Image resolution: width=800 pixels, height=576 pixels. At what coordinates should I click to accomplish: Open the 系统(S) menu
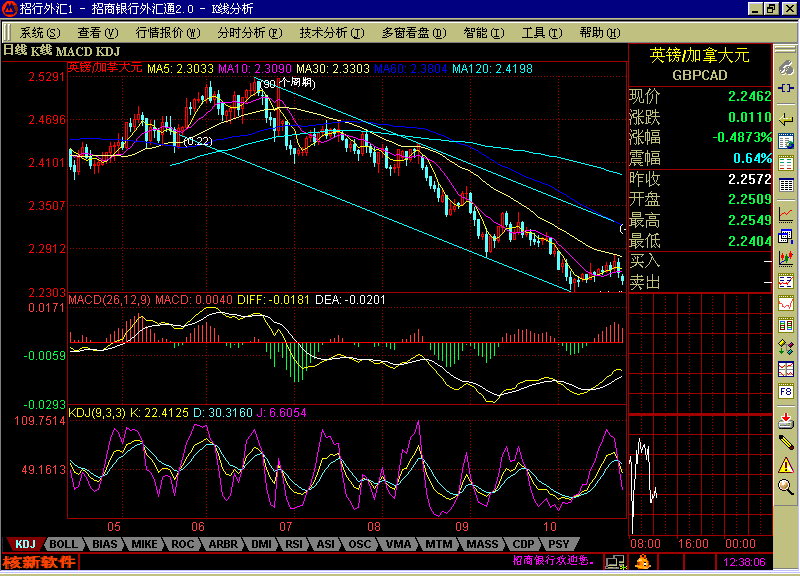(40, 33)
